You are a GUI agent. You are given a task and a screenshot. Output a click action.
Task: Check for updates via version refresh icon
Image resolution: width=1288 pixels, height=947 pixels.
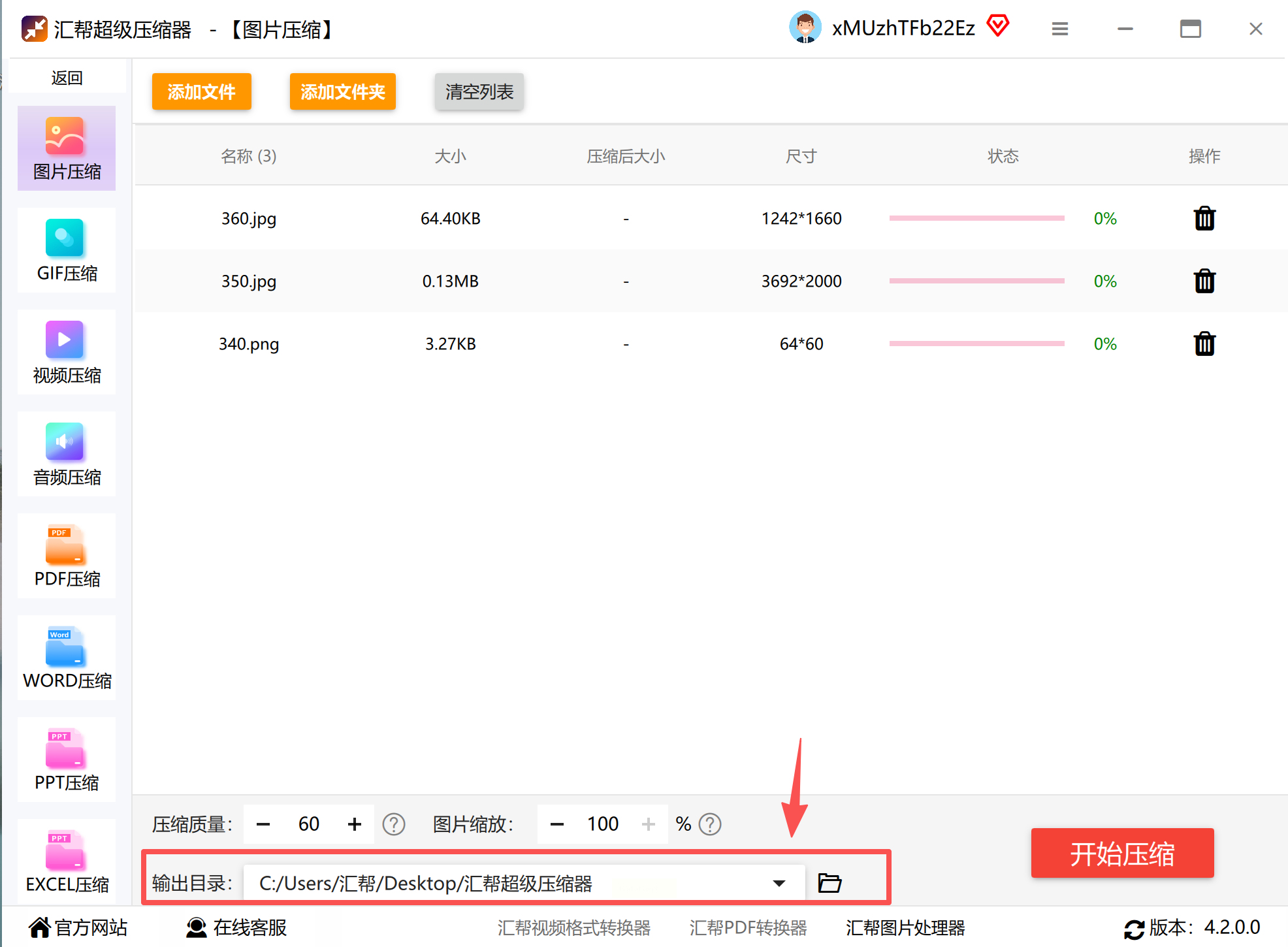(1133, 928)
